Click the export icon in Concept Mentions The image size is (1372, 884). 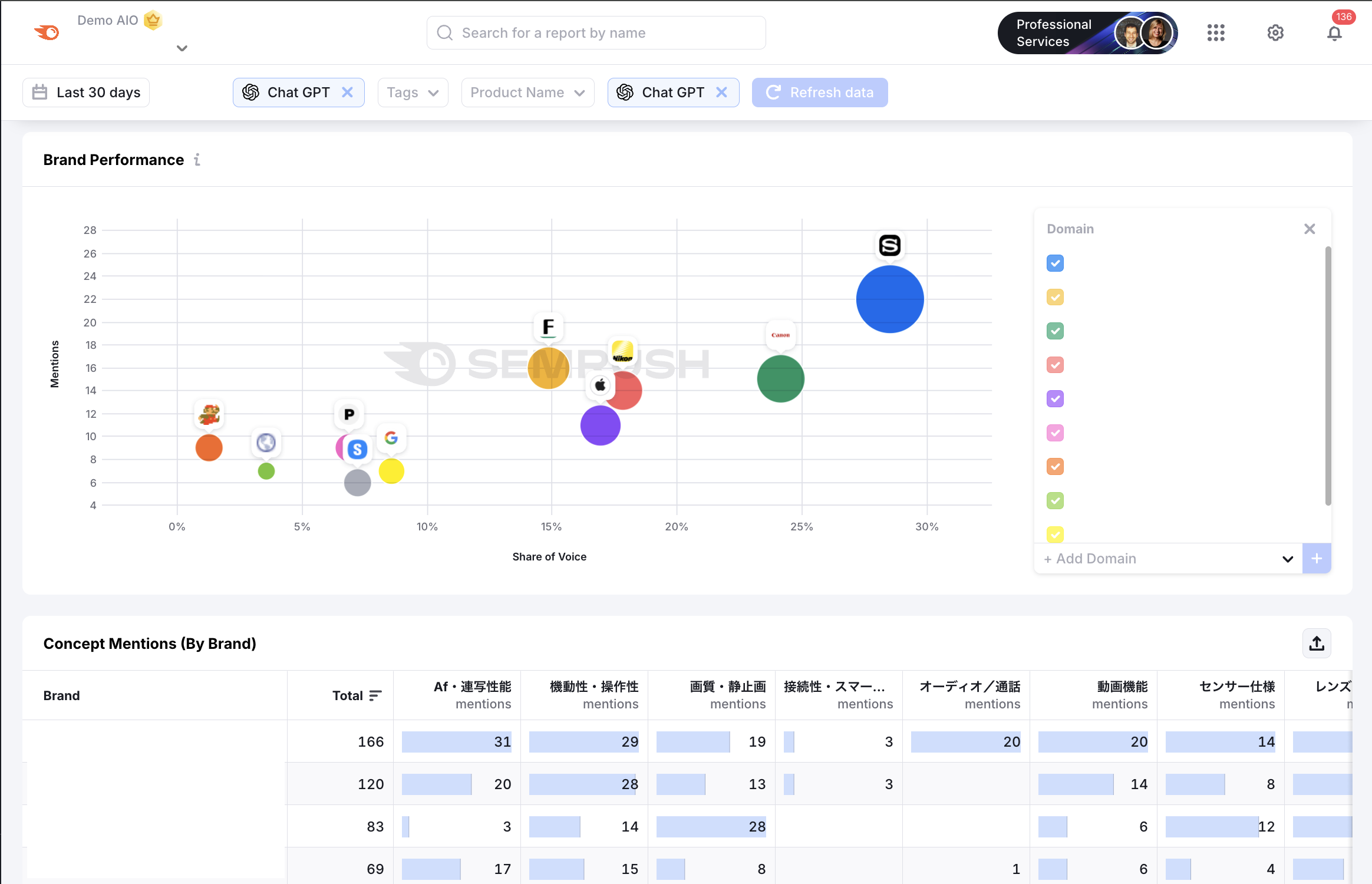click(1317, 644)
